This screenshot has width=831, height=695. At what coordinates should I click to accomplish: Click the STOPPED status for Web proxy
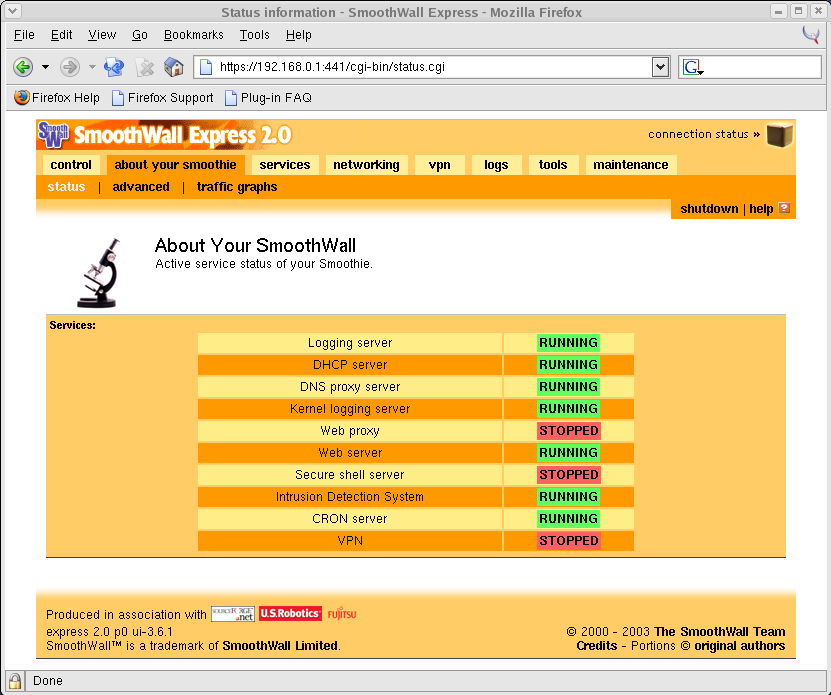[x=569, y=430]
